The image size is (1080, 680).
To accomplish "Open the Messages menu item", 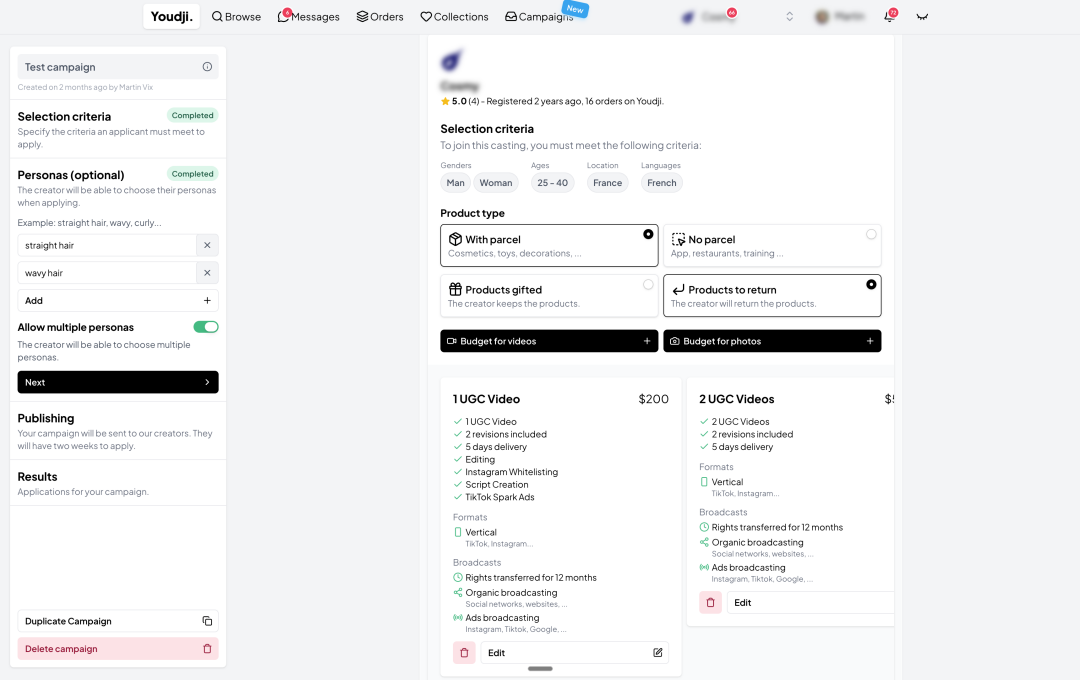I will click(309, 17).
